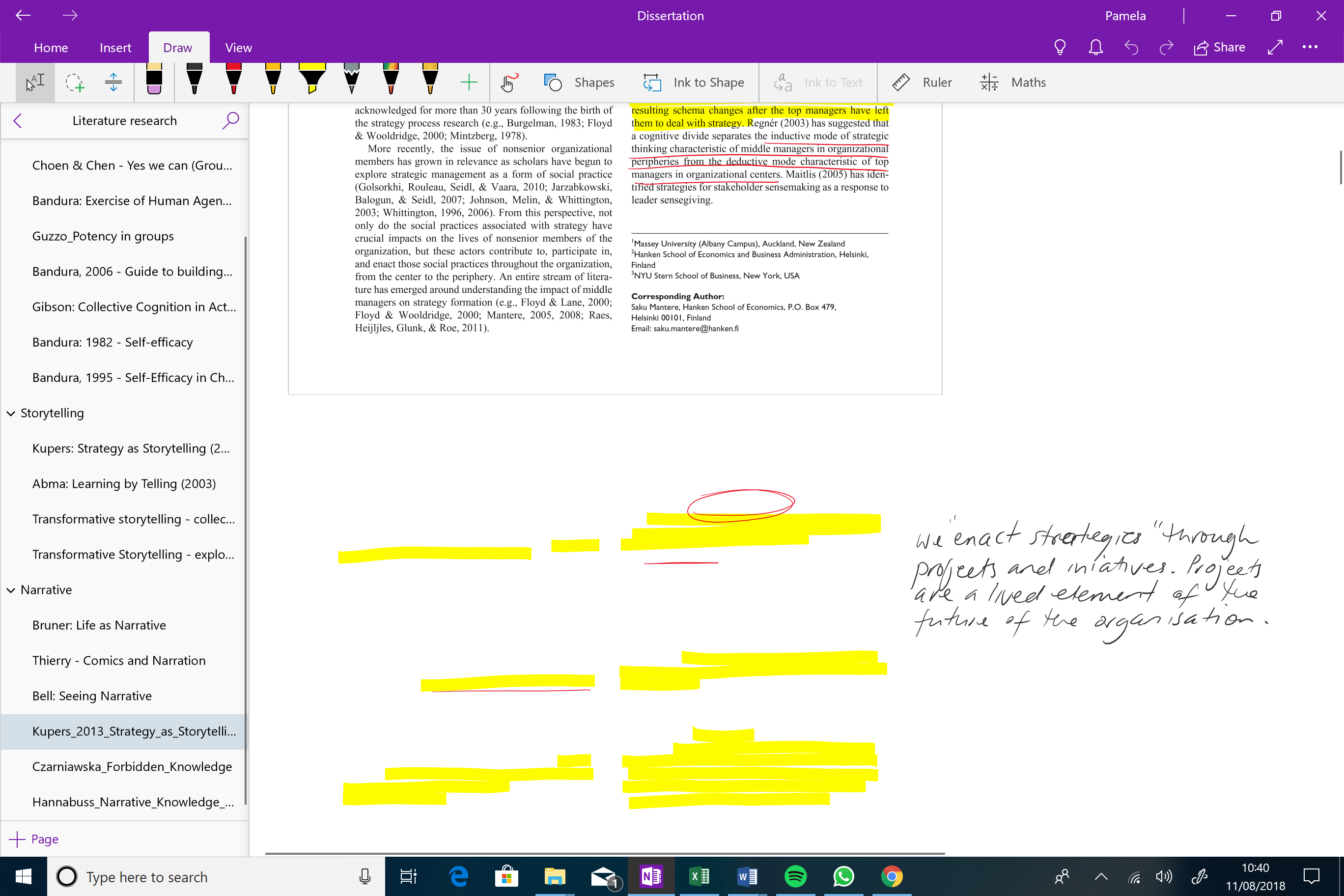Select the rainbow pen

click(x=391, y=80)
